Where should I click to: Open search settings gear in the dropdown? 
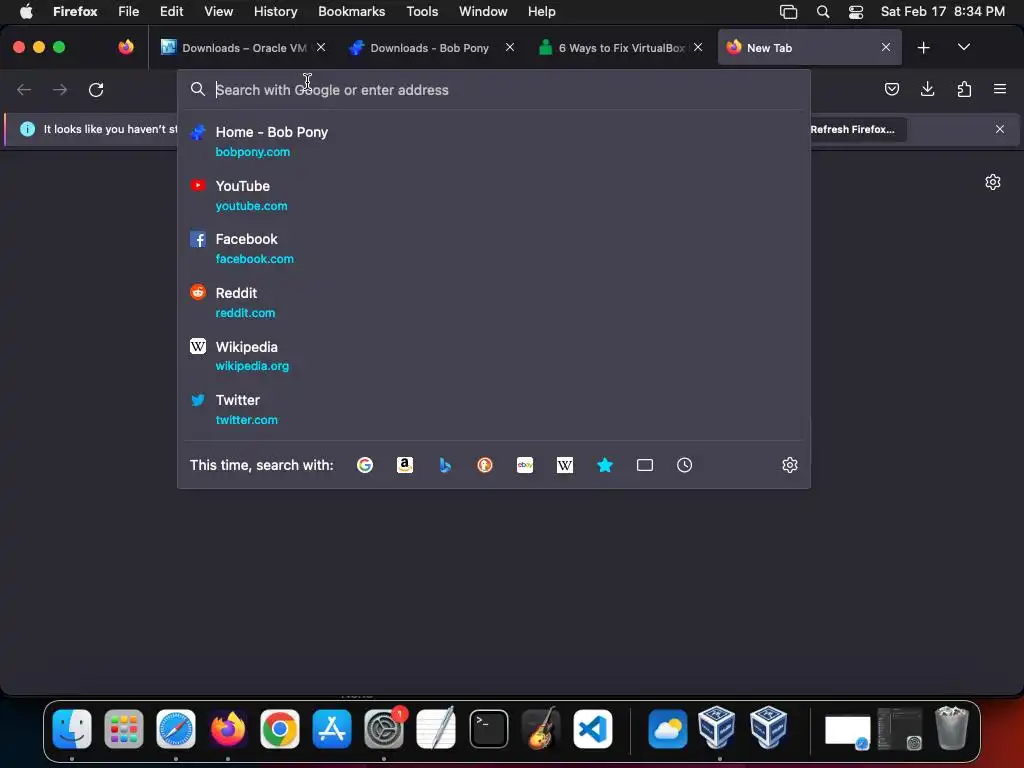point(790,465)
